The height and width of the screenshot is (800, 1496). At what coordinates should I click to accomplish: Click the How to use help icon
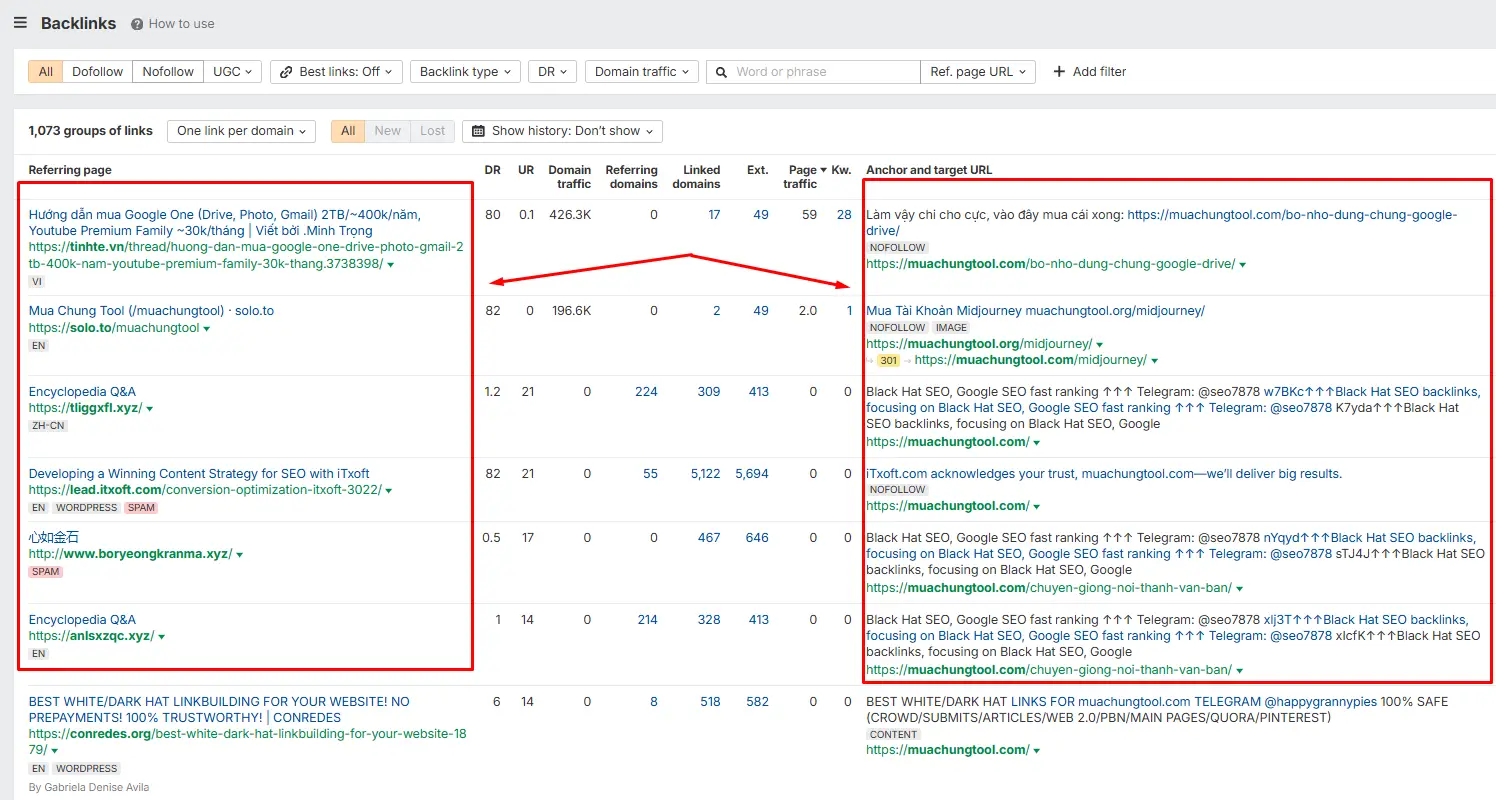[x=137, y=24]
